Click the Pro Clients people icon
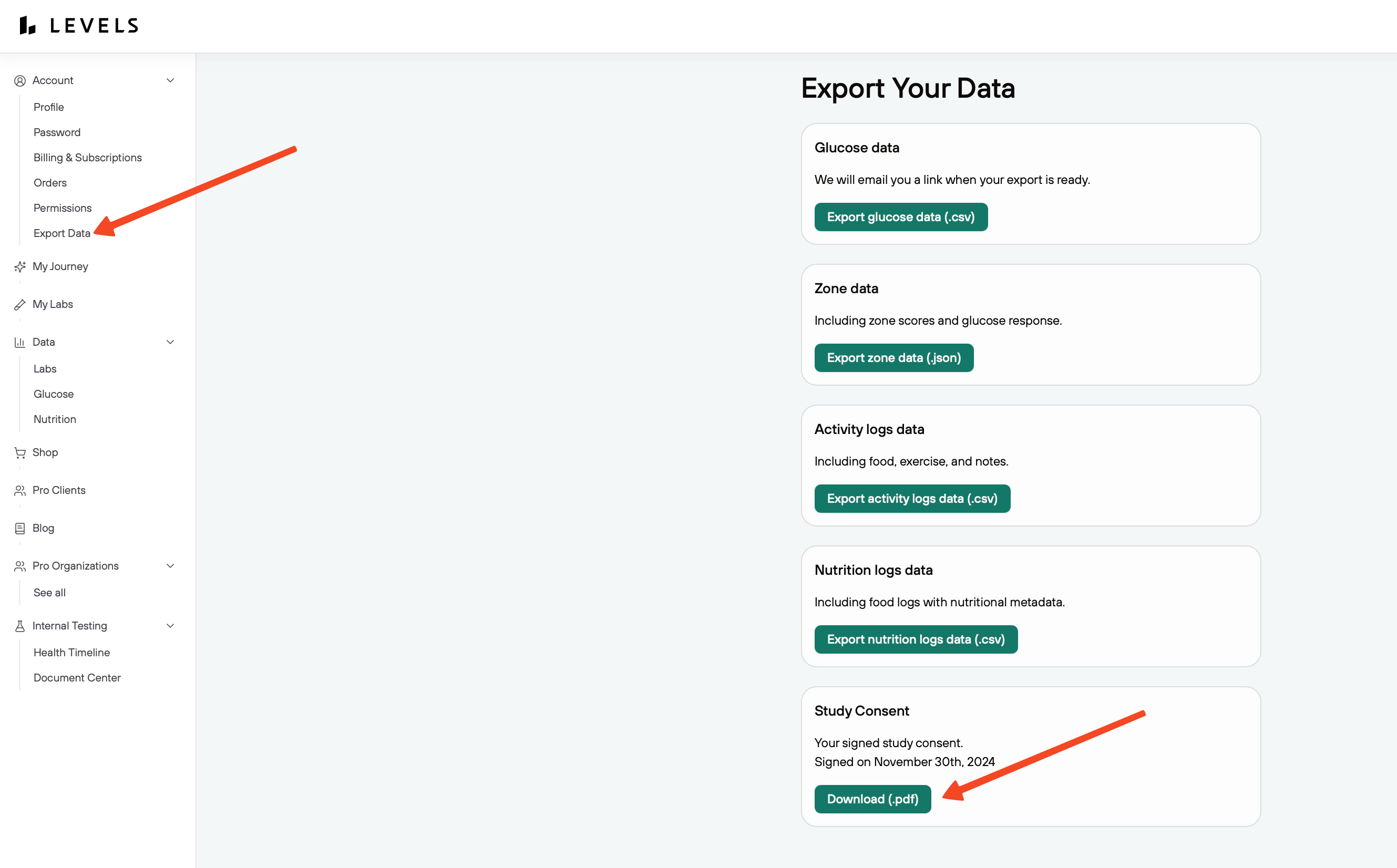Screen dimensions: 1397x868 pyautogui.click(x=20, y=491)
